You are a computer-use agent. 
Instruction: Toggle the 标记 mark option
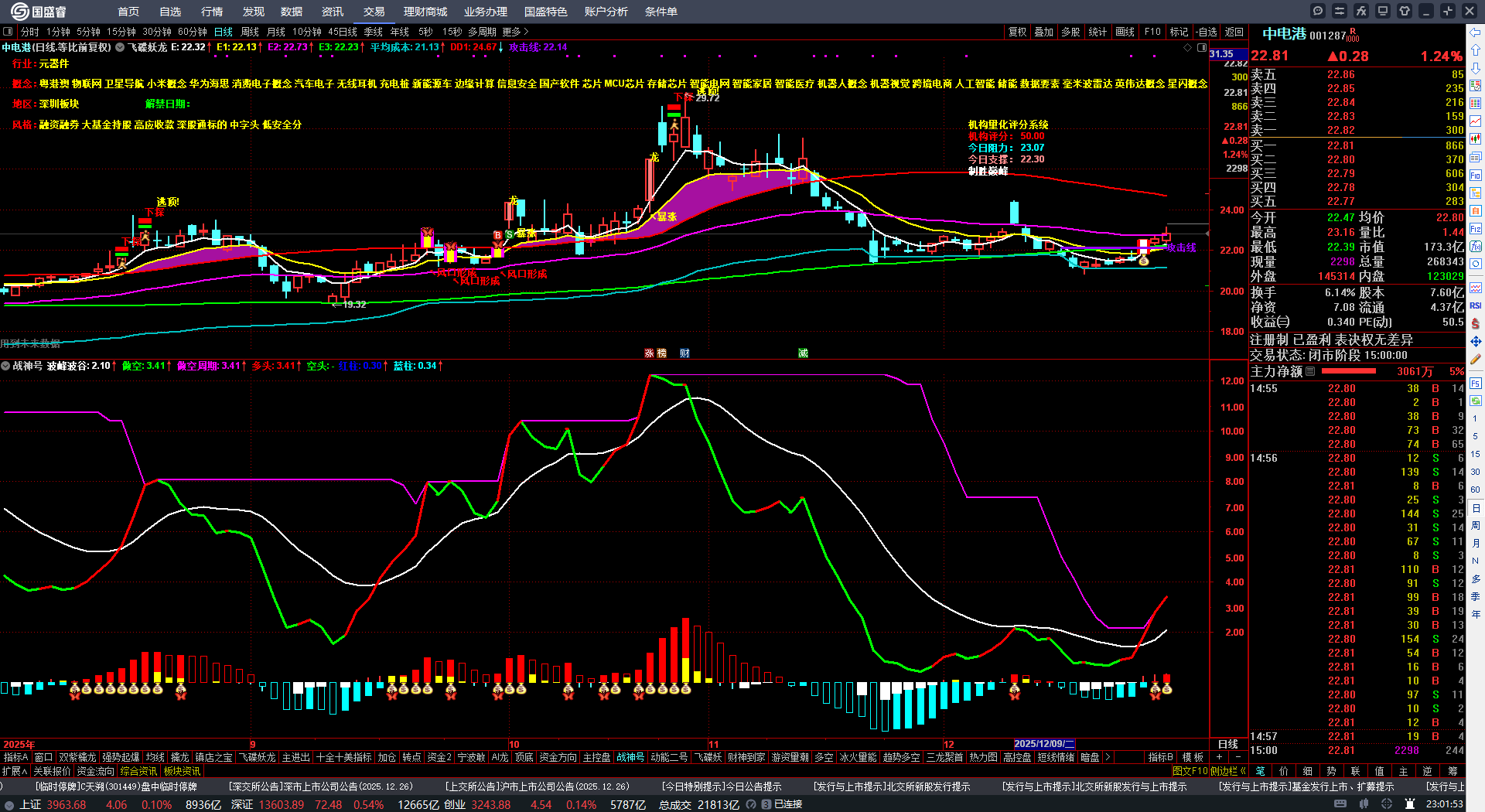(1179, 32)
